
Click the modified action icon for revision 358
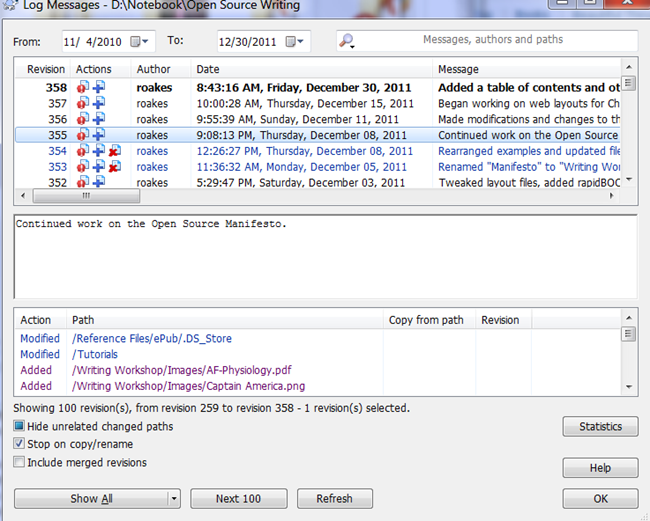tap(84, 88)
